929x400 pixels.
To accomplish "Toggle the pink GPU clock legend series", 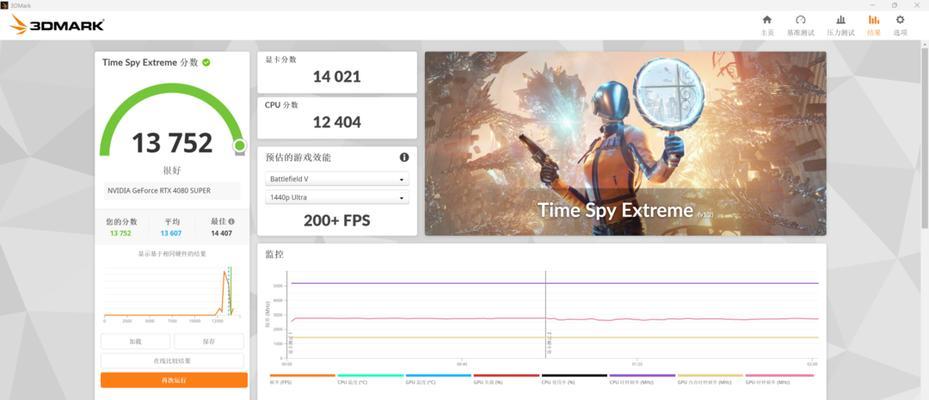I will coord(779,379).
